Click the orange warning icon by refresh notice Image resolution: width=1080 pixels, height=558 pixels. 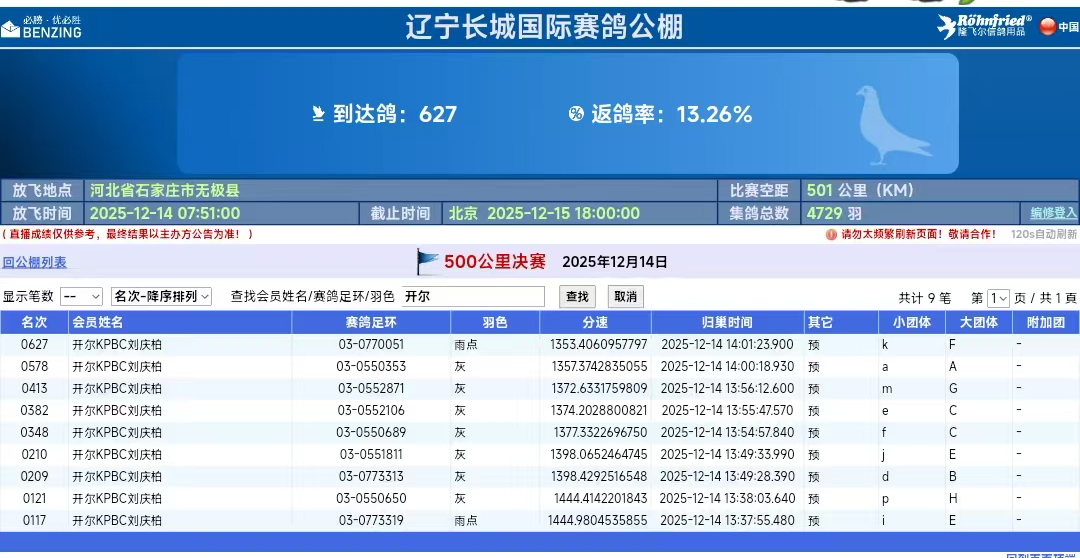tap(831, 235)
